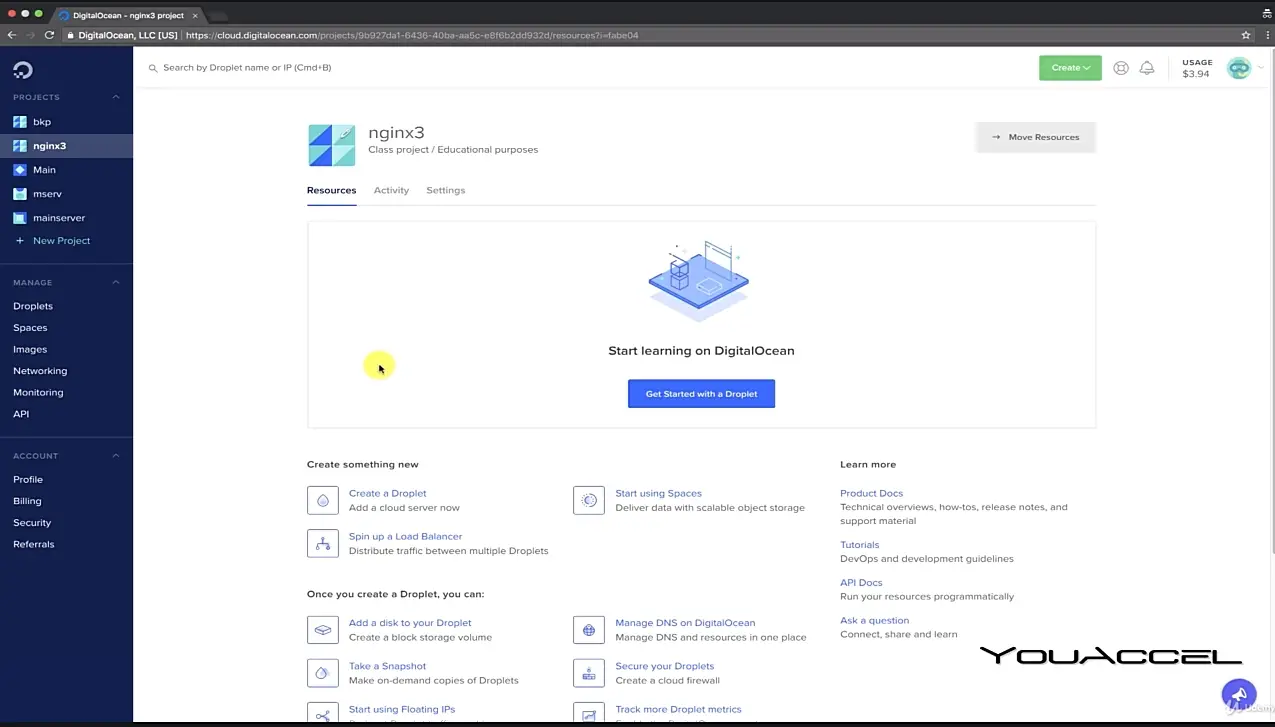Click Get Started with a Droplet
This screenshot has width=1275, height=727.
pos(701,394)
